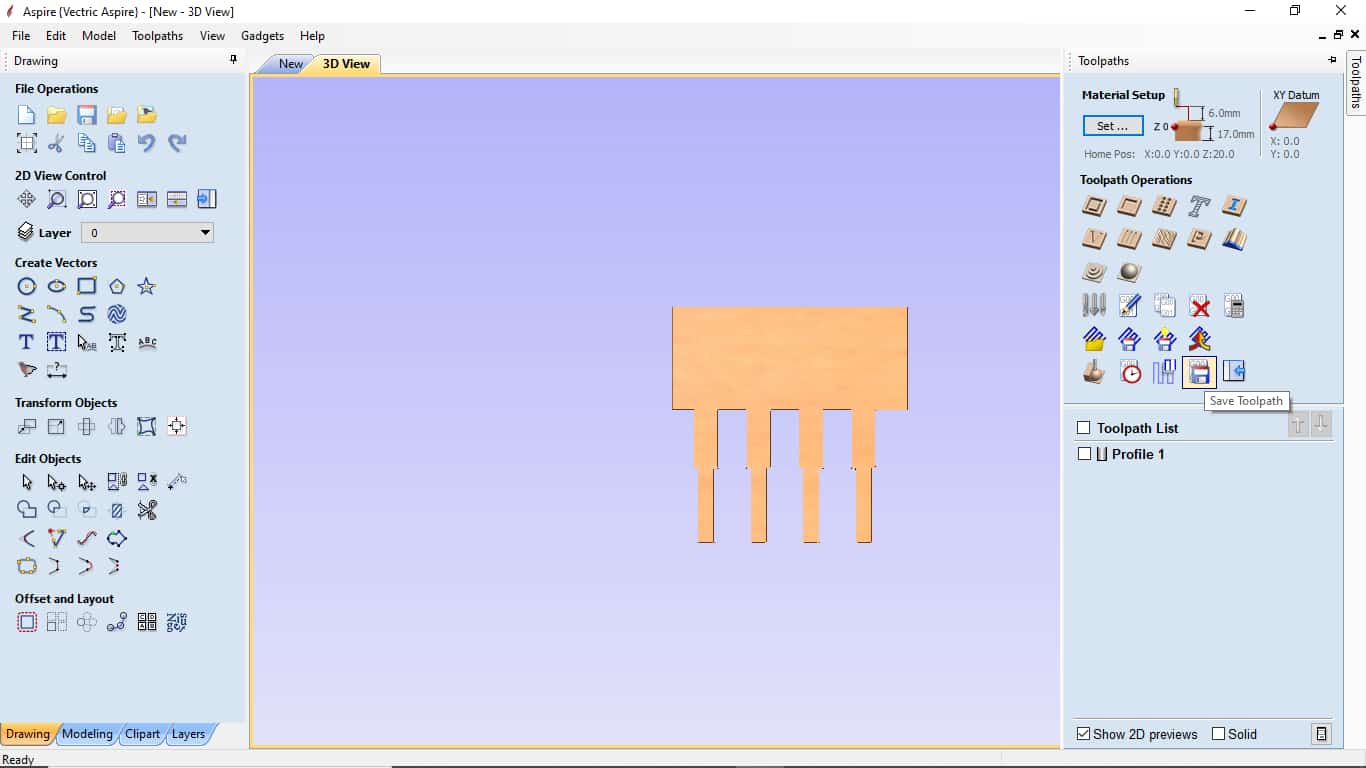Click the XY Datum material thumbnail
Viewport: 1366px width, 768px height.
coord(1294,117)
